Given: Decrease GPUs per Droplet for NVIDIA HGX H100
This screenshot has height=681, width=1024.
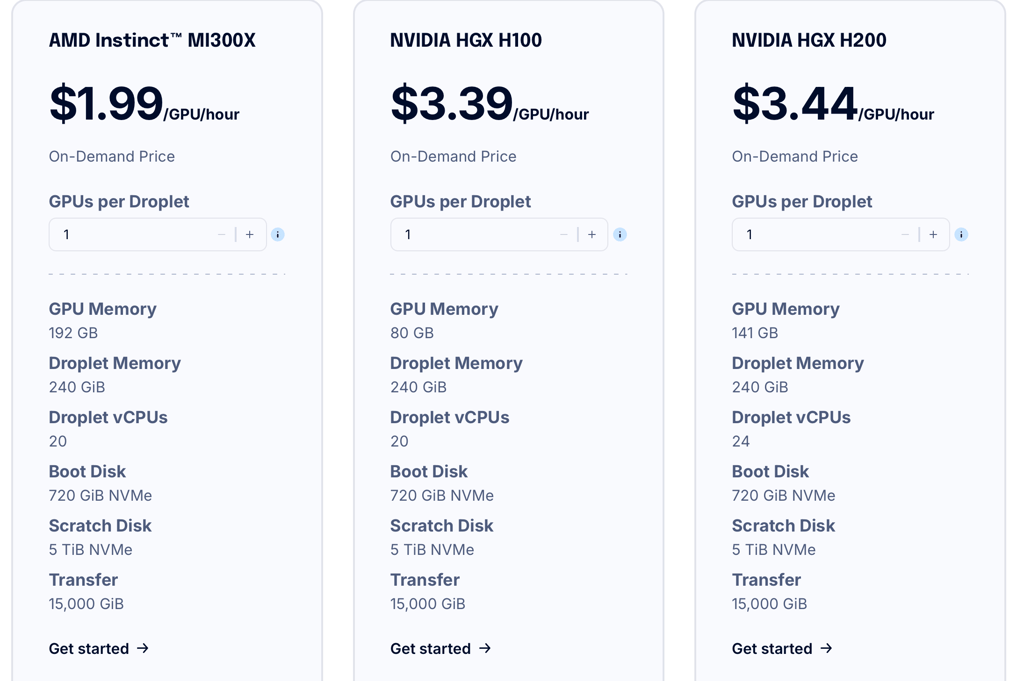Looking at the screenshot, I should (x=564, y=234).
